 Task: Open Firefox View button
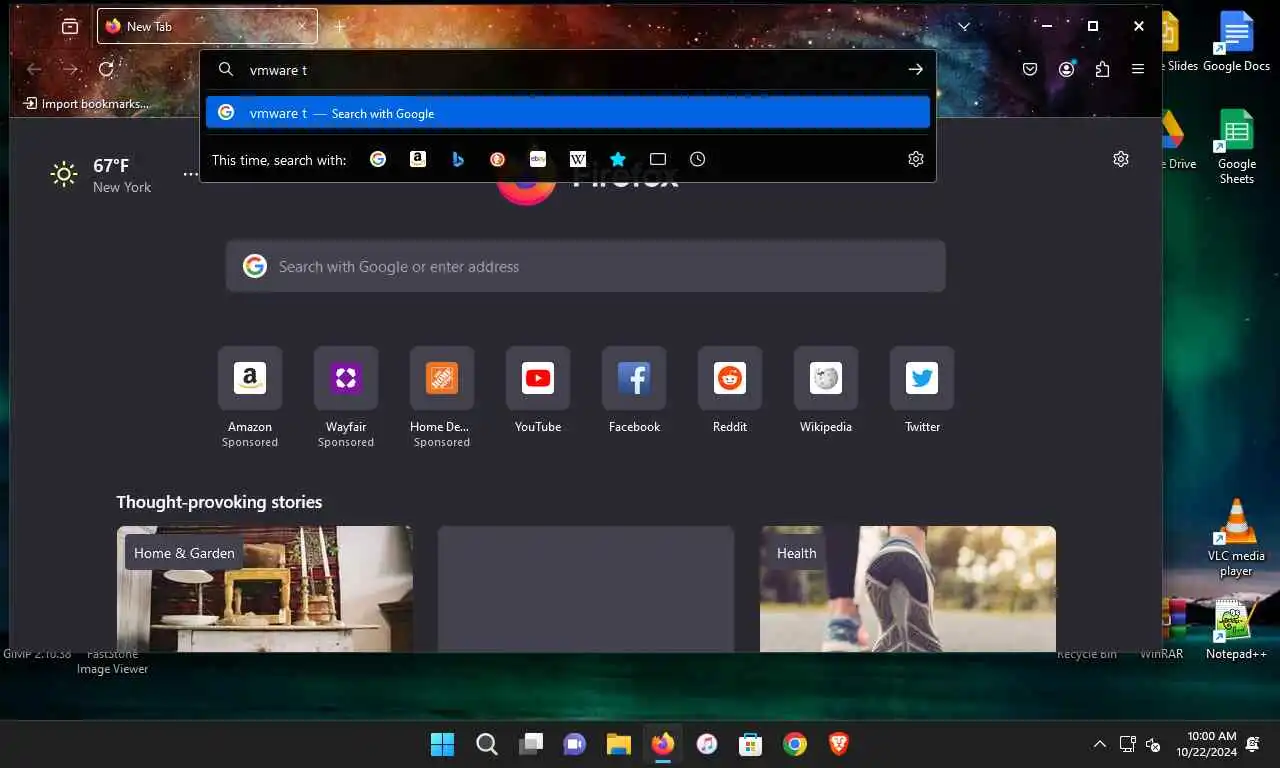pos(70,27)
